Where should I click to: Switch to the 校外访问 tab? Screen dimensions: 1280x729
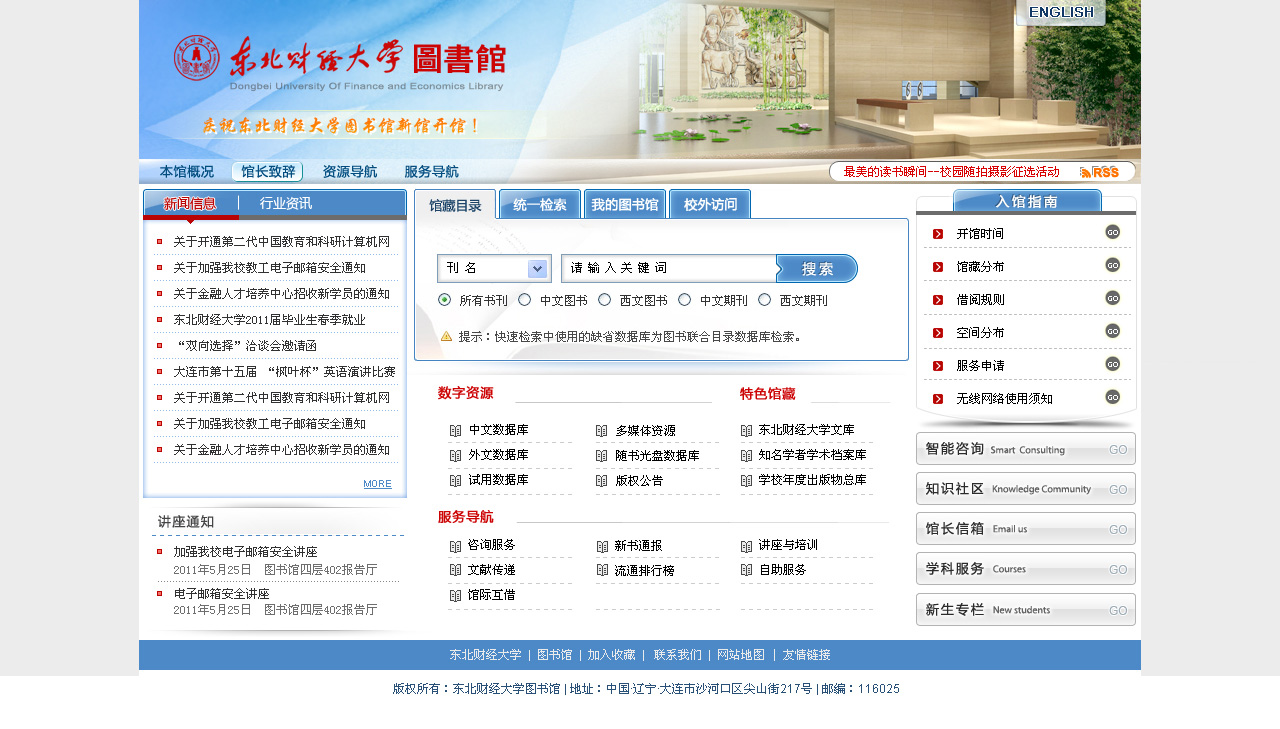710,205
